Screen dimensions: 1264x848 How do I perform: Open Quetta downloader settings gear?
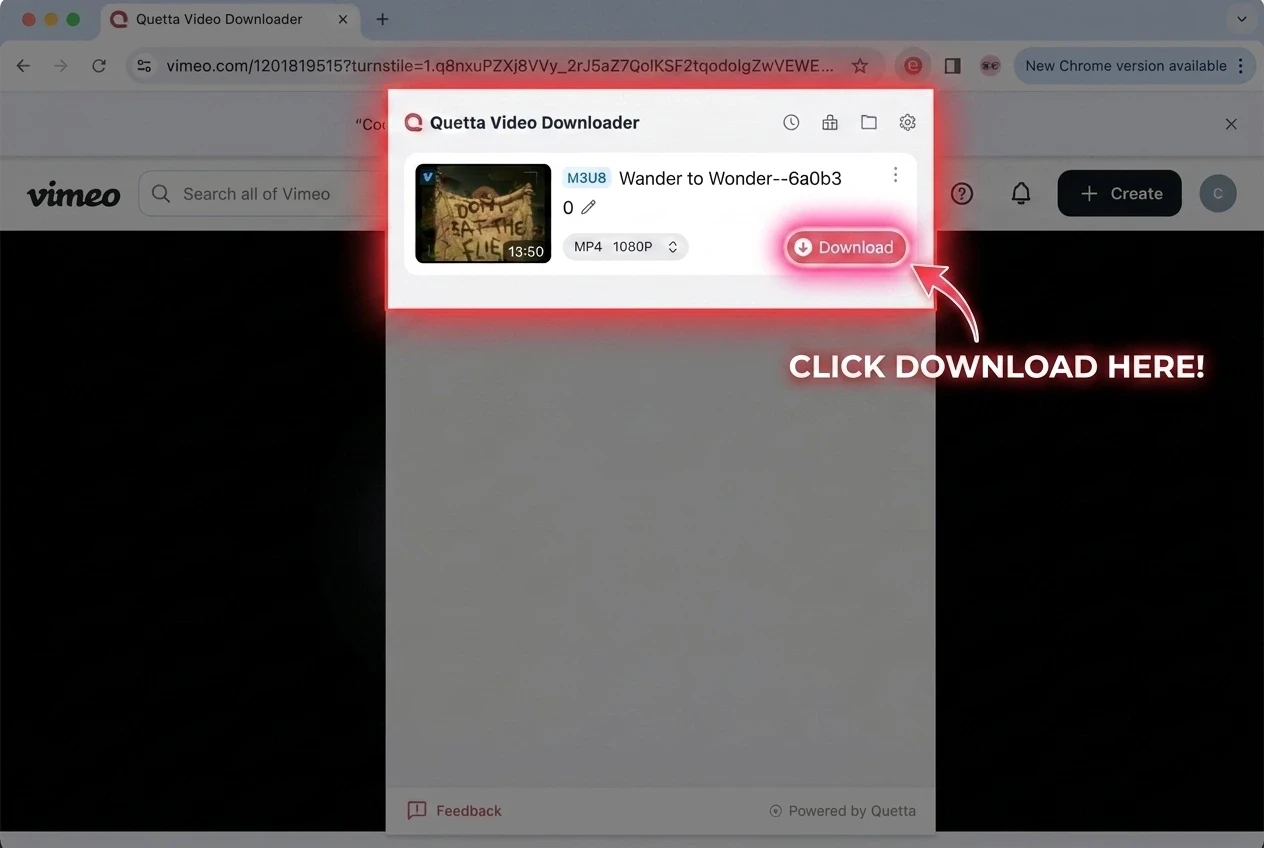coord(907,122)
